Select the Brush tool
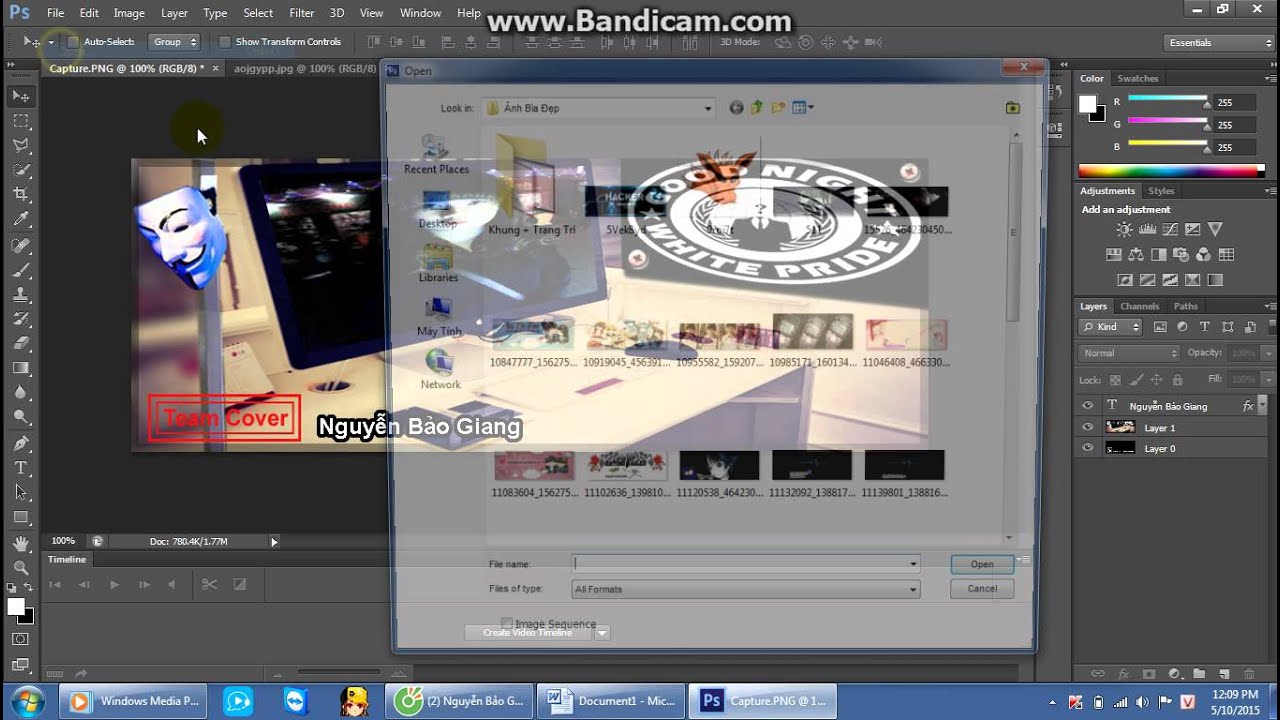 click(21, 270)
